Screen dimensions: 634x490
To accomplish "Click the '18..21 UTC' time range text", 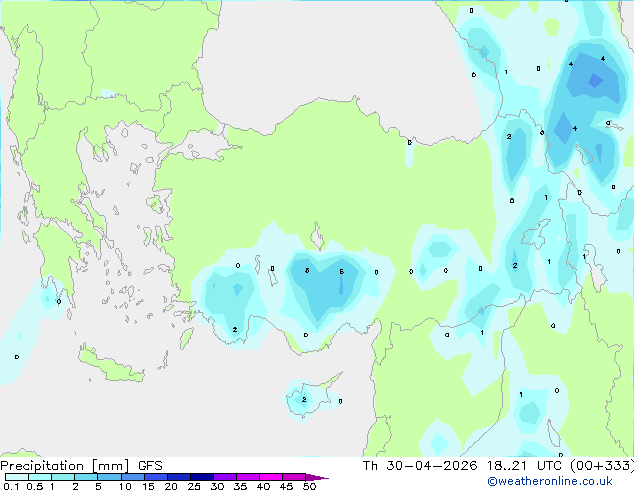I will click(524, 466).
